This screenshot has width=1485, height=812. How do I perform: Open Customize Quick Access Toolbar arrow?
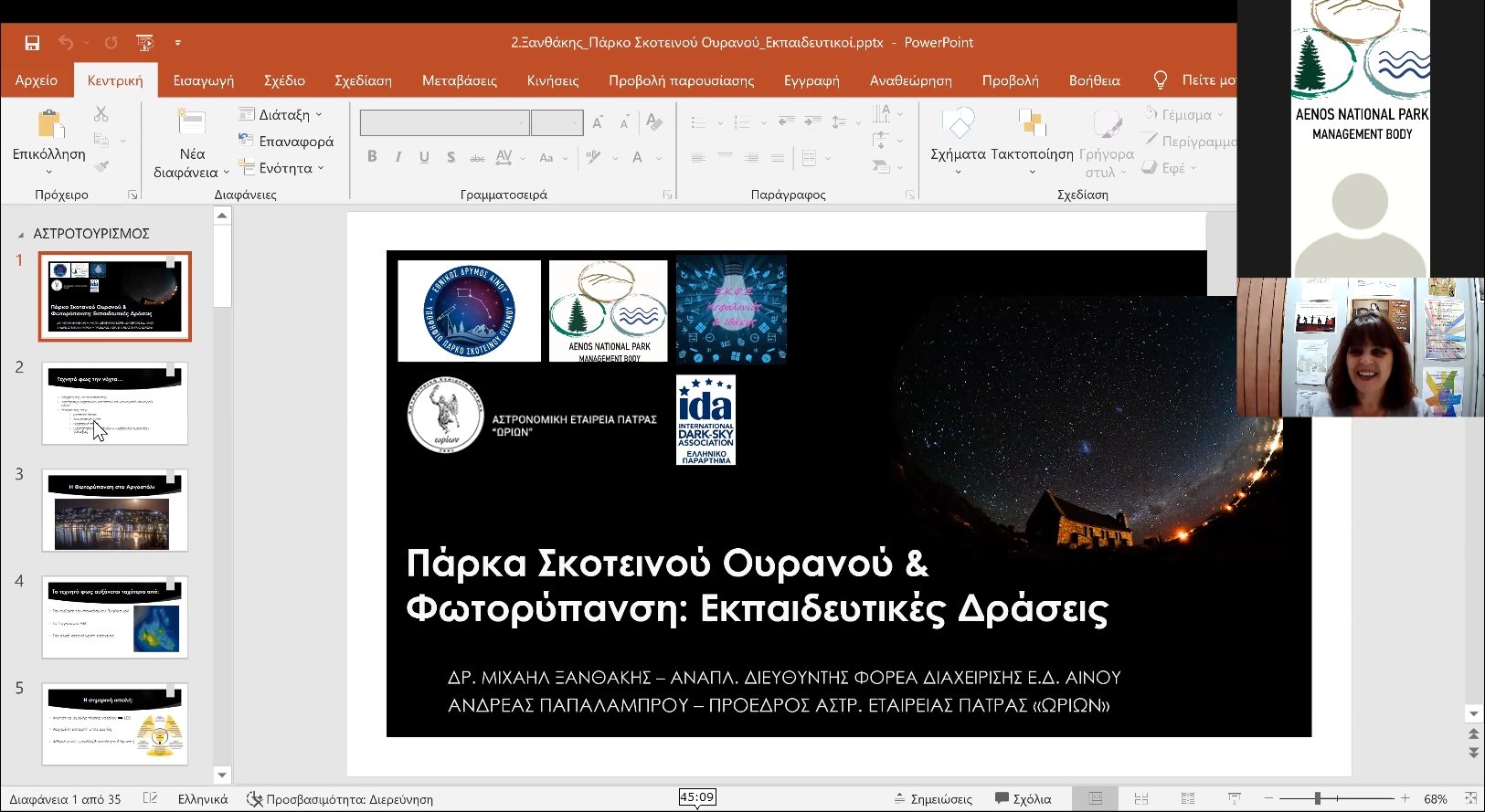tap(178, 43)
